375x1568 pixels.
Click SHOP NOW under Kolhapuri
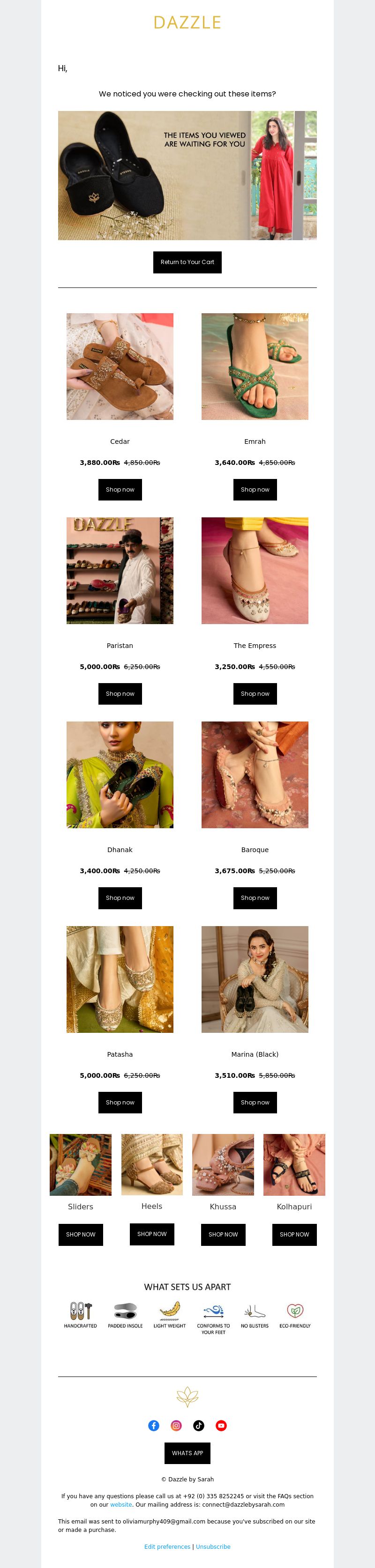pyautogui.click(x=294, y=1235)
